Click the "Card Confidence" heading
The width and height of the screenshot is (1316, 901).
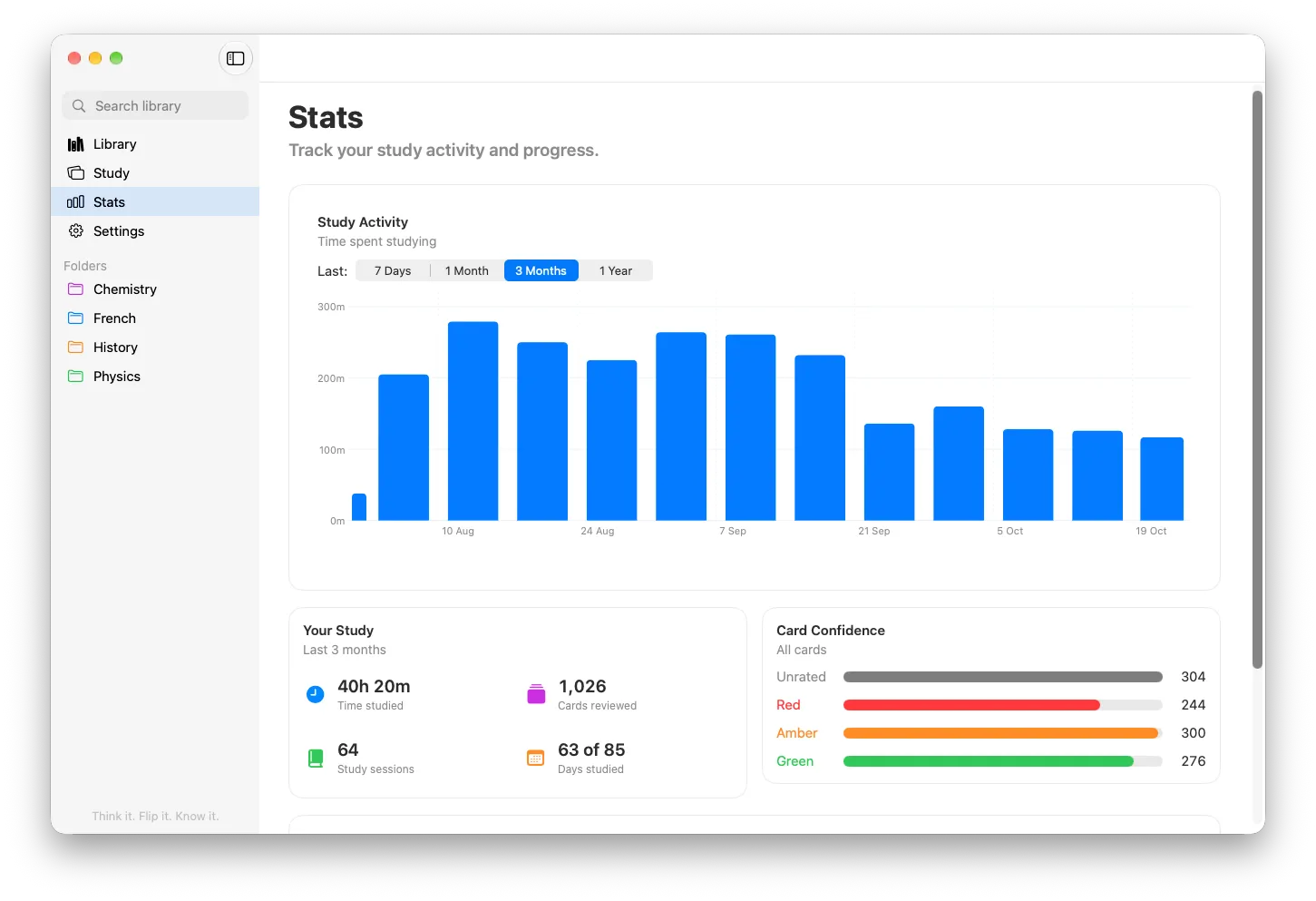tap(831, 631)
